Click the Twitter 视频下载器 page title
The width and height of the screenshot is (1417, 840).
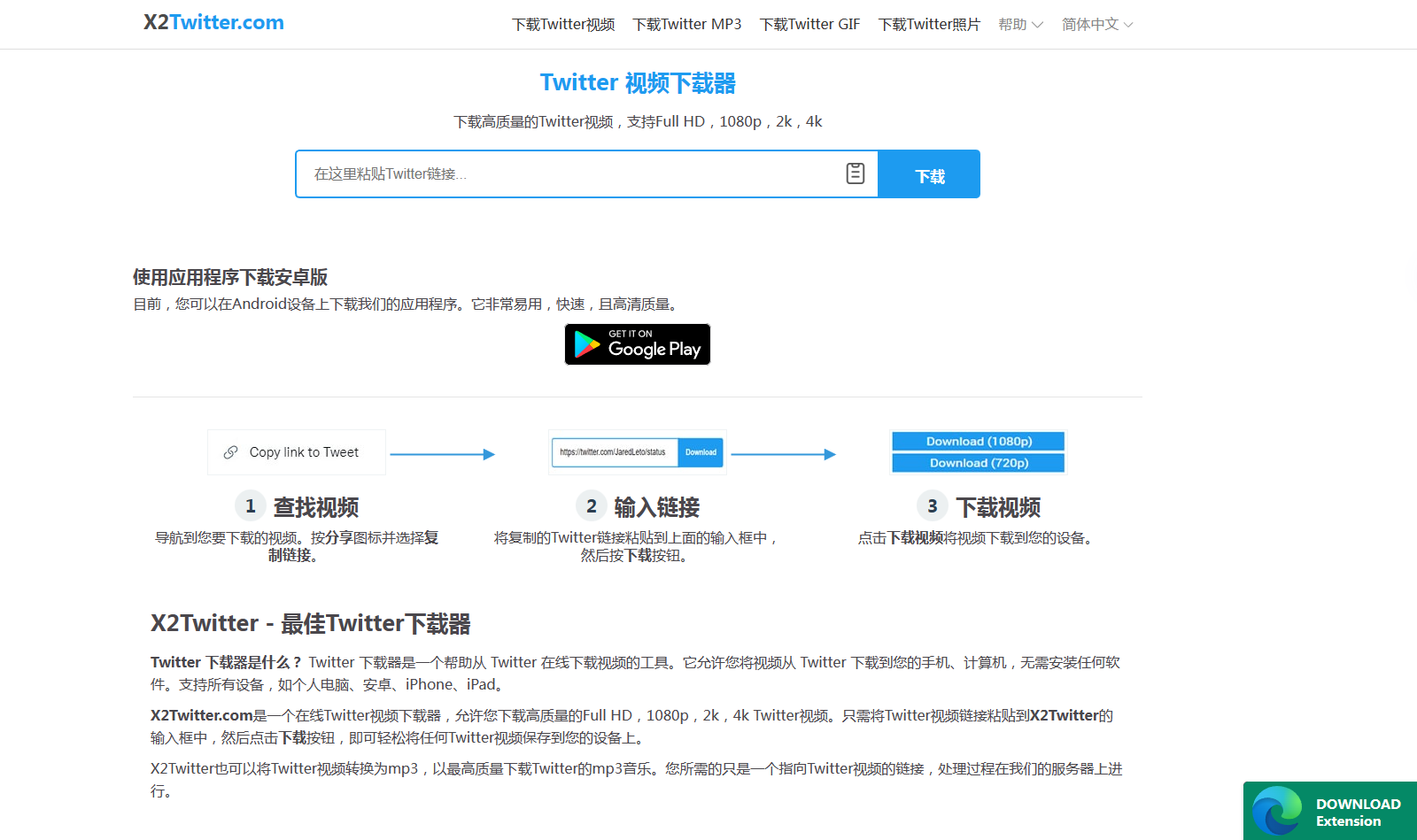click(638, 83)
